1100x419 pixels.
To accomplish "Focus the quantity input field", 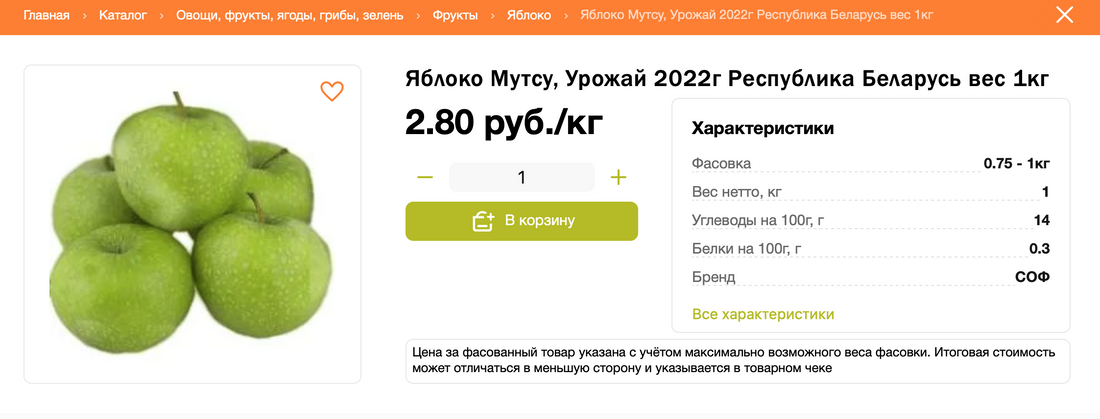I will (x=521, y=178).
